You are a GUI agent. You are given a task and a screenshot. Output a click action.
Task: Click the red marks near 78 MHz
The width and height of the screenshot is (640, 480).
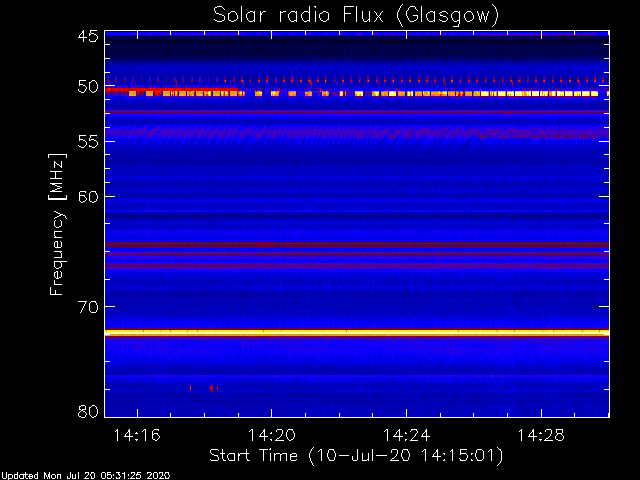(204, 388)
